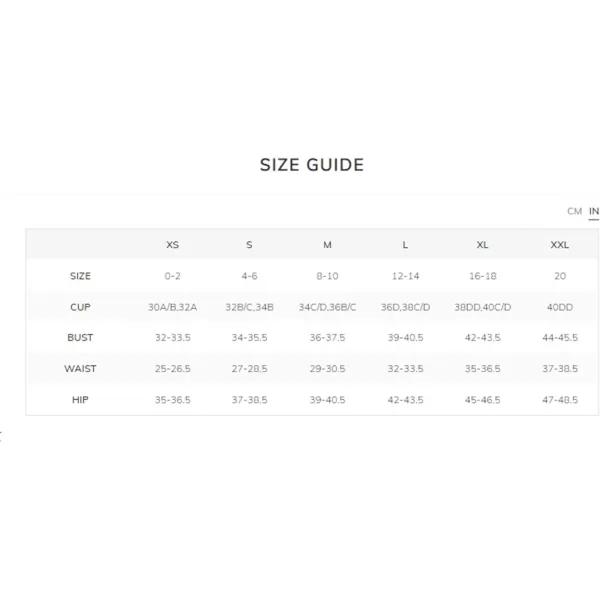
Task: Select the 12-14 size cell under L
Action: (405, 276)
